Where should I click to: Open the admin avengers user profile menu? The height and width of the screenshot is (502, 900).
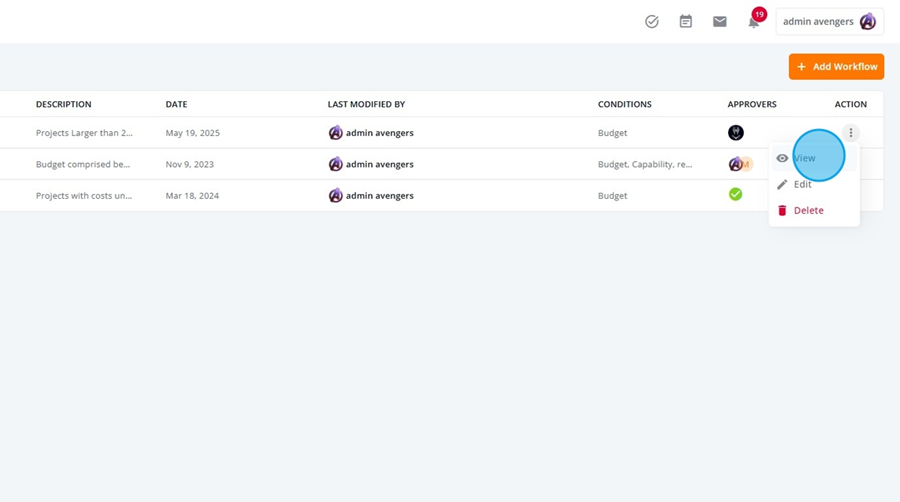(829, 22)
